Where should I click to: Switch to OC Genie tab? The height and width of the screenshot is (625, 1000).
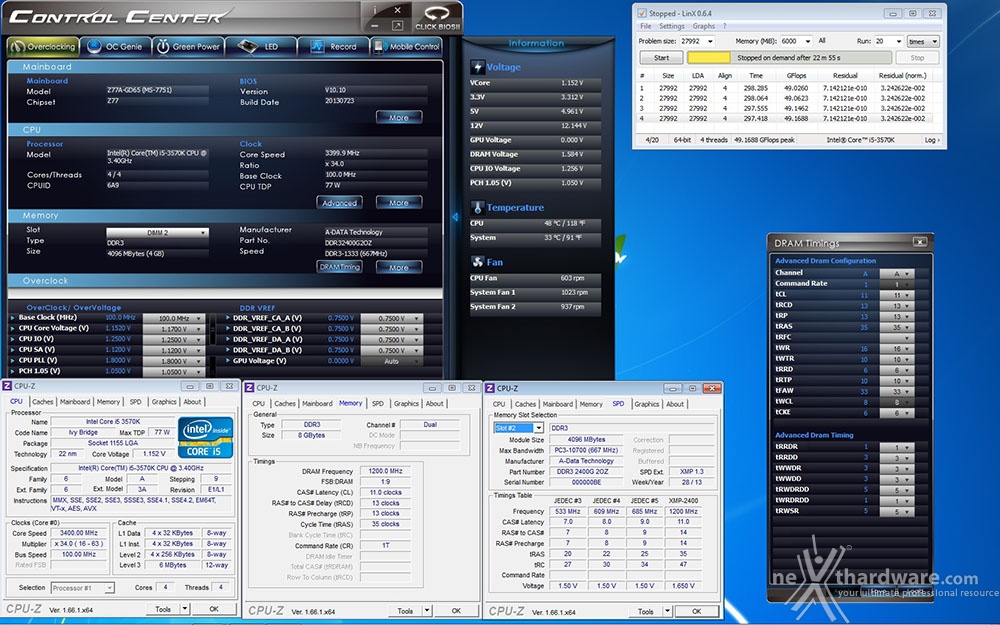coord(115,47)
